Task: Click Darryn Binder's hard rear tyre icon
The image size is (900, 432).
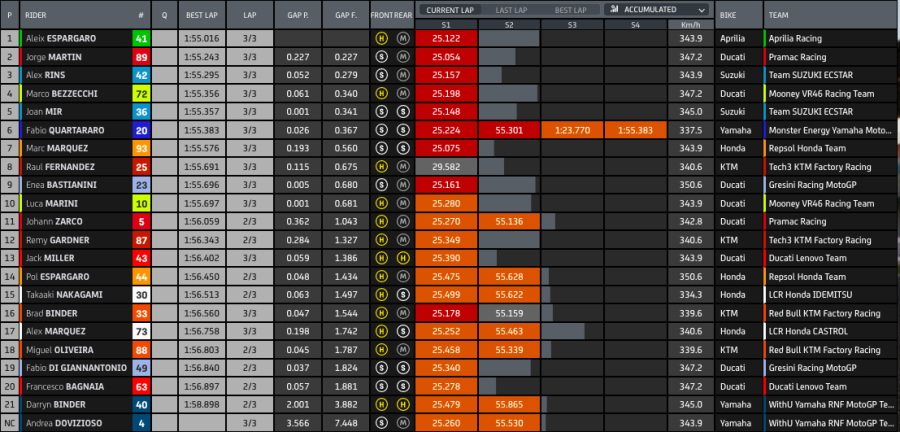Action: coord(402,405)
